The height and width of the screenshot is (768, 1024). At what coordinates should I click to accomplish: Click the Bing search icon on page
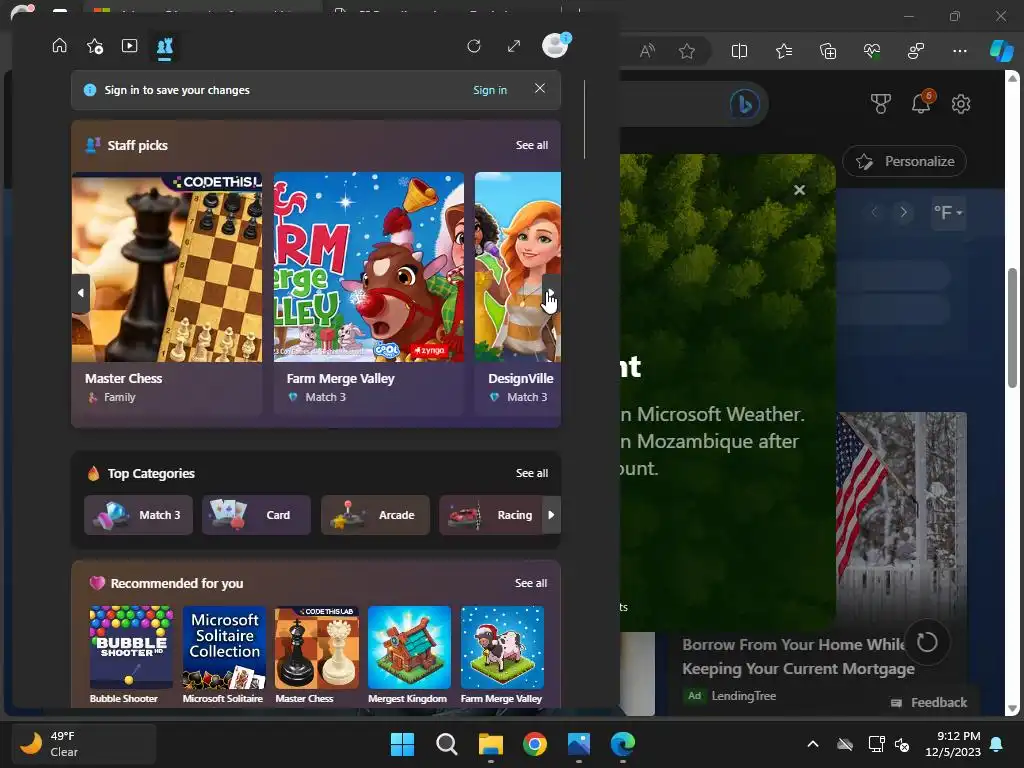coord(744,104)
